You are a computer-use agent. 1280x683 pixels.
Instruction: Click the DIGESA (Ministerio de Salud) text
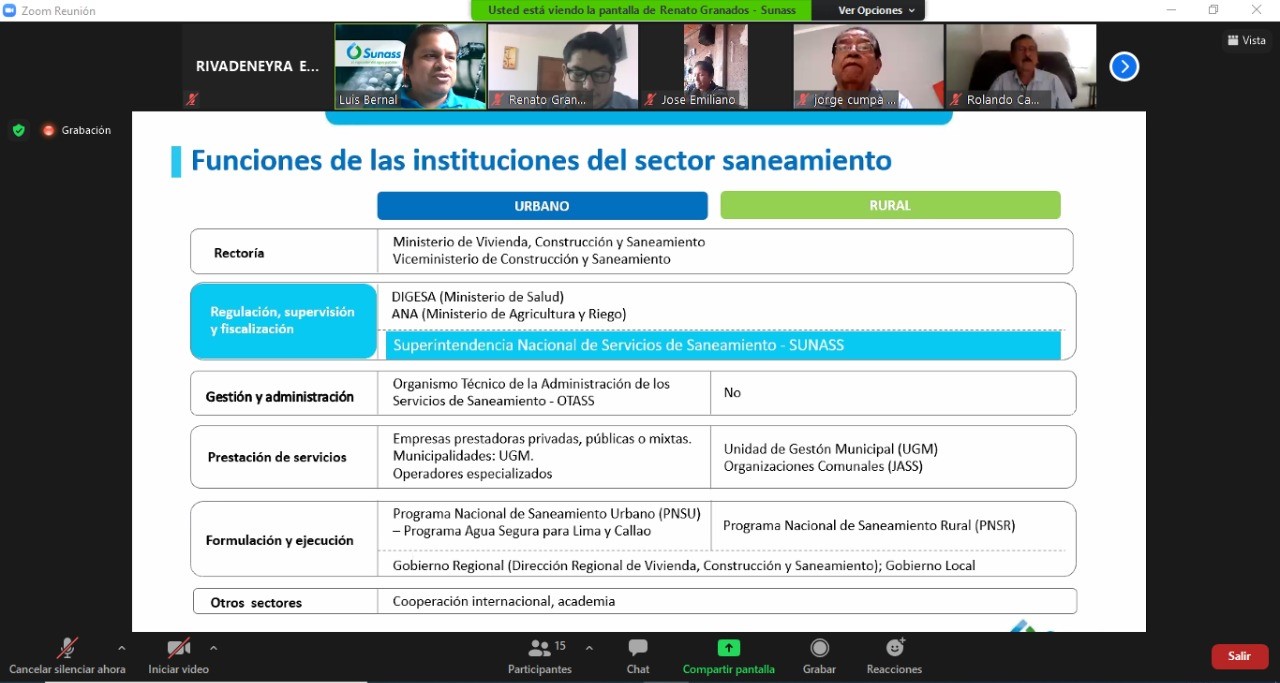coord(478,296)
